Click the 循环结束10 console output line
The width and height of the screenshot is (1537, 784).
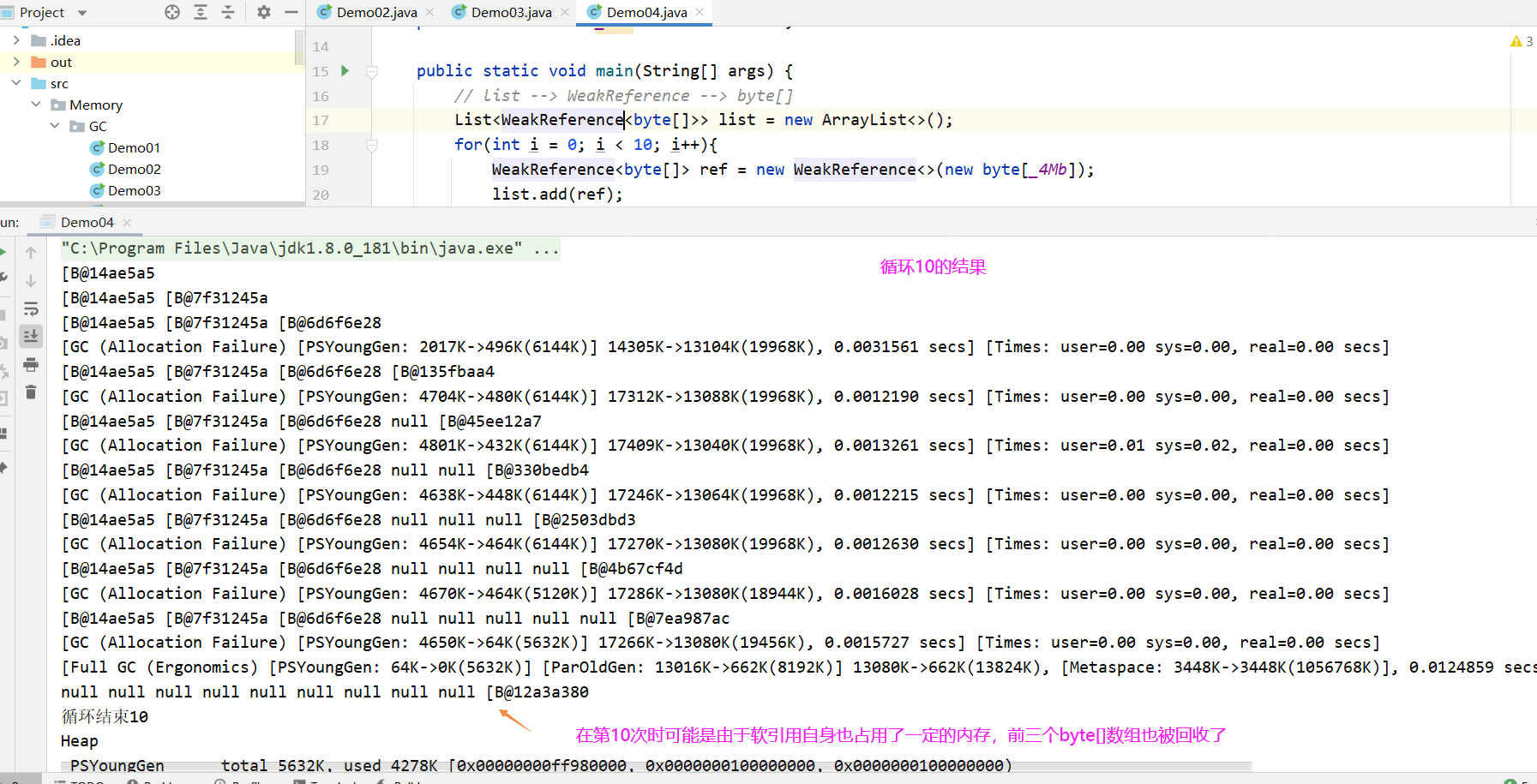click(x=105, y=716)
